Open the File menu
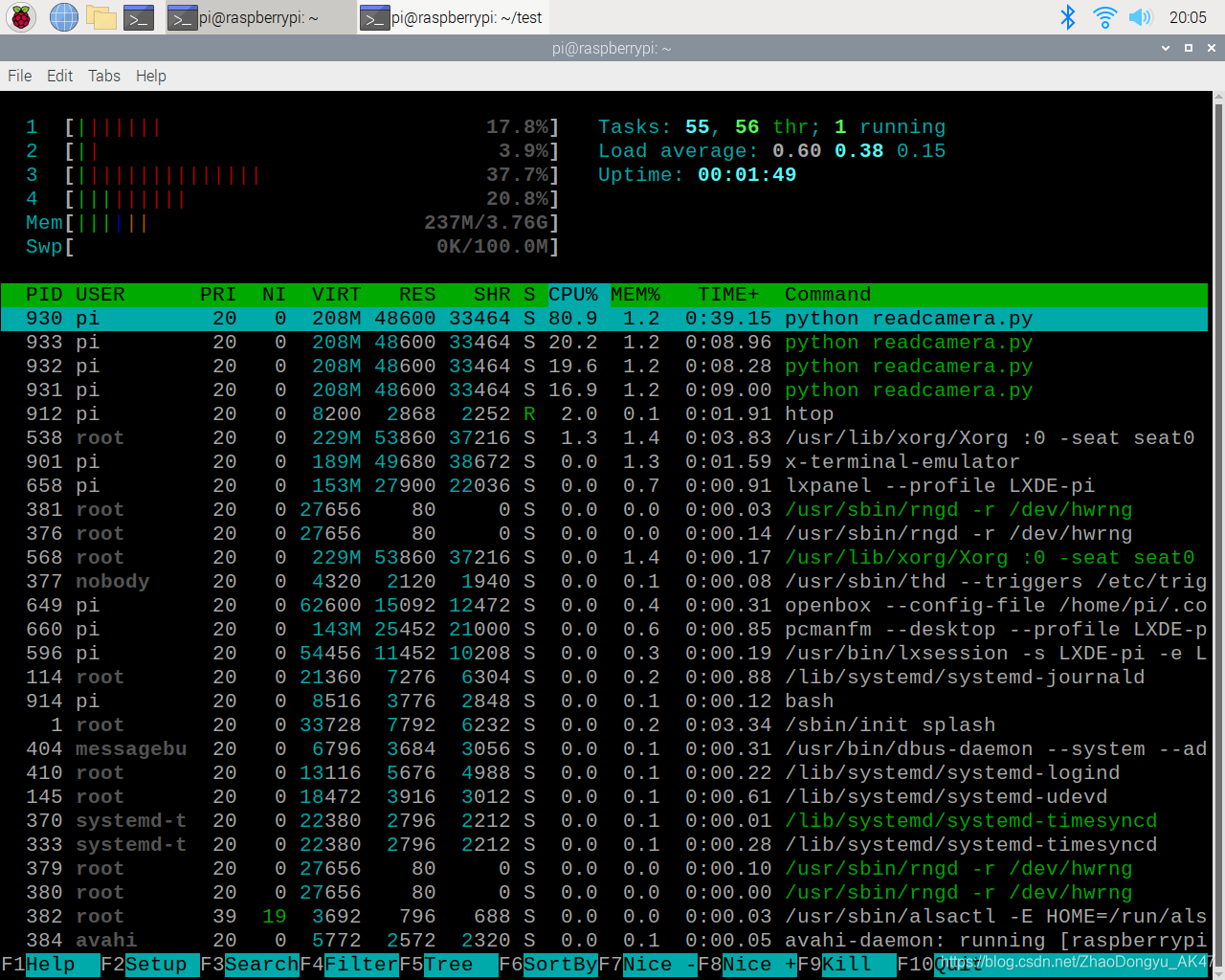The width and height of the screenshot is (1225, 980). (20, 76)
